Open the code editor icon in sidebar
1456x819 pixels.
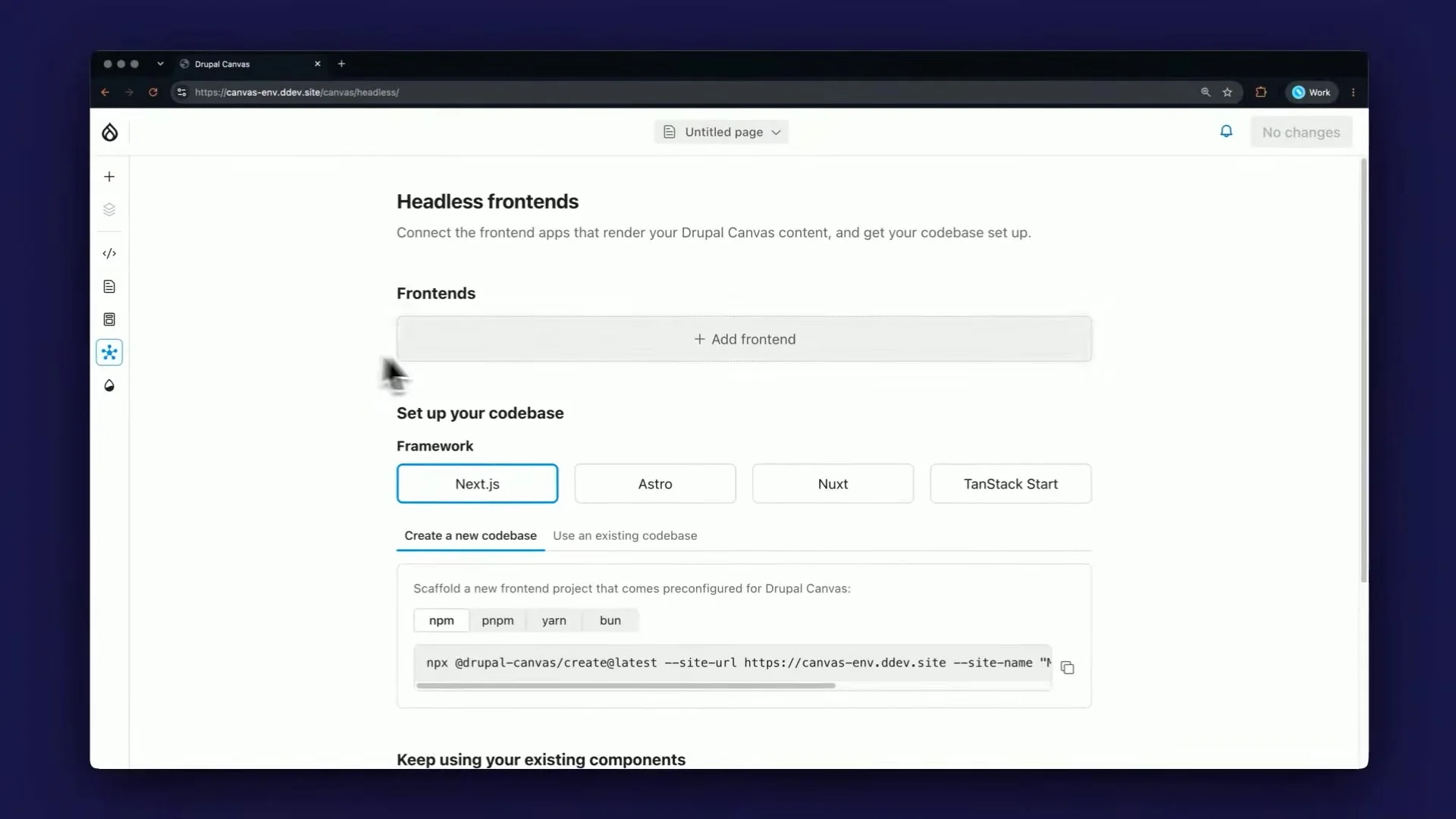109,253
